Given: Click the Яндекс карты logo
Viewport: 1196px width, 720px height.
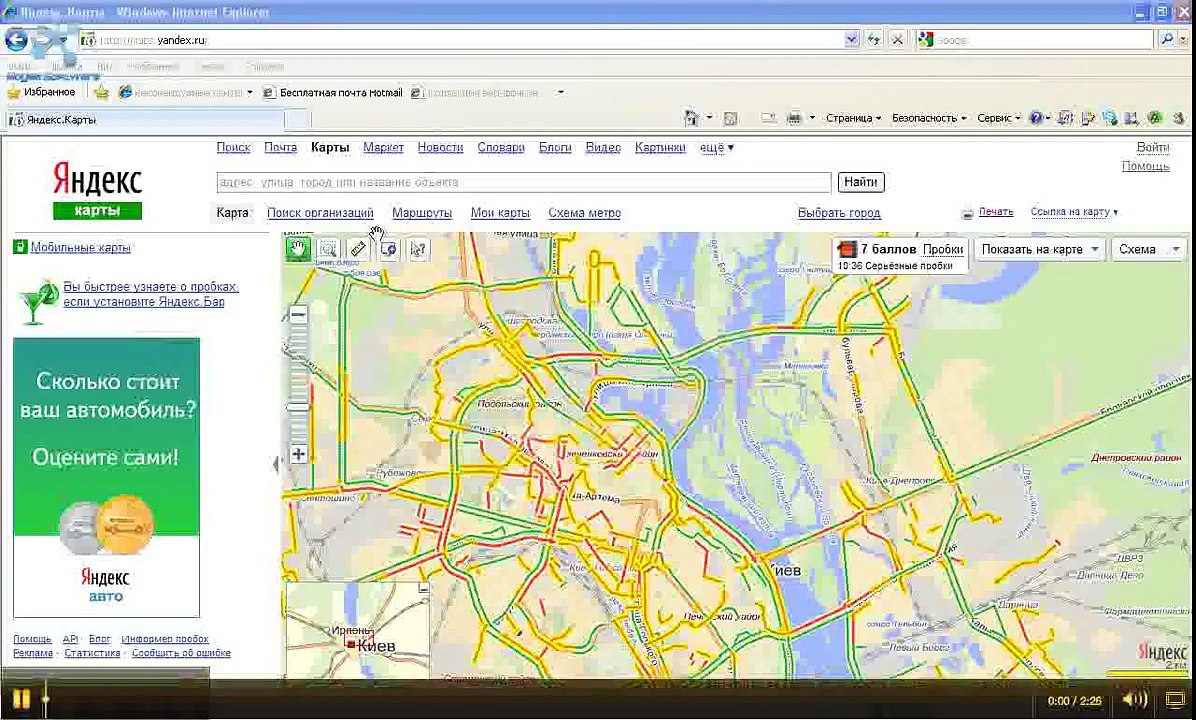Looking at the screenshot, I should point(97,191).
